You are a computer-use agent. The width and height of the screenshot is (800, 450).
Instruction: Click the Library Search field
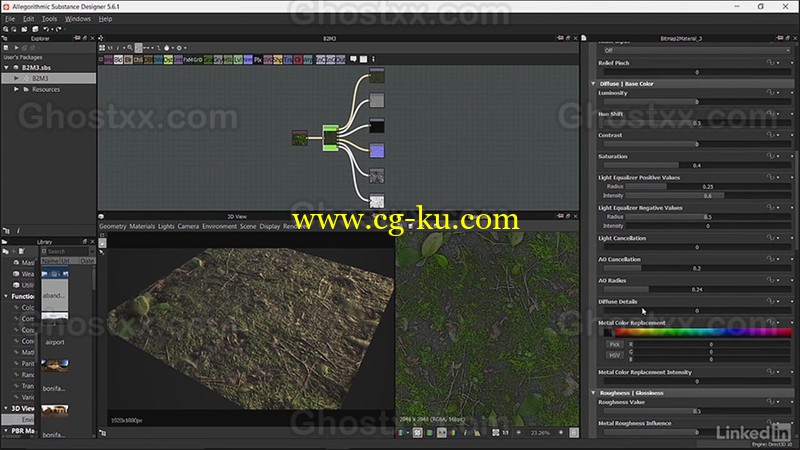click(x=65, y=251)
